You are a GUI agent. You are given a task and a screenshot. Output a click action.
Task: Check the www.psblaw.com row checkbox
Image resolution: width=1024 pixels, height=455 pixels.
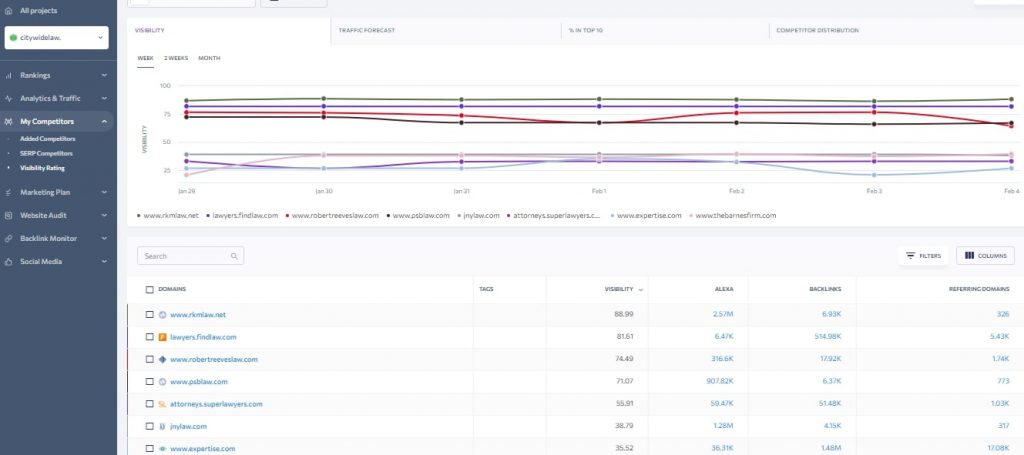point(150,381)
